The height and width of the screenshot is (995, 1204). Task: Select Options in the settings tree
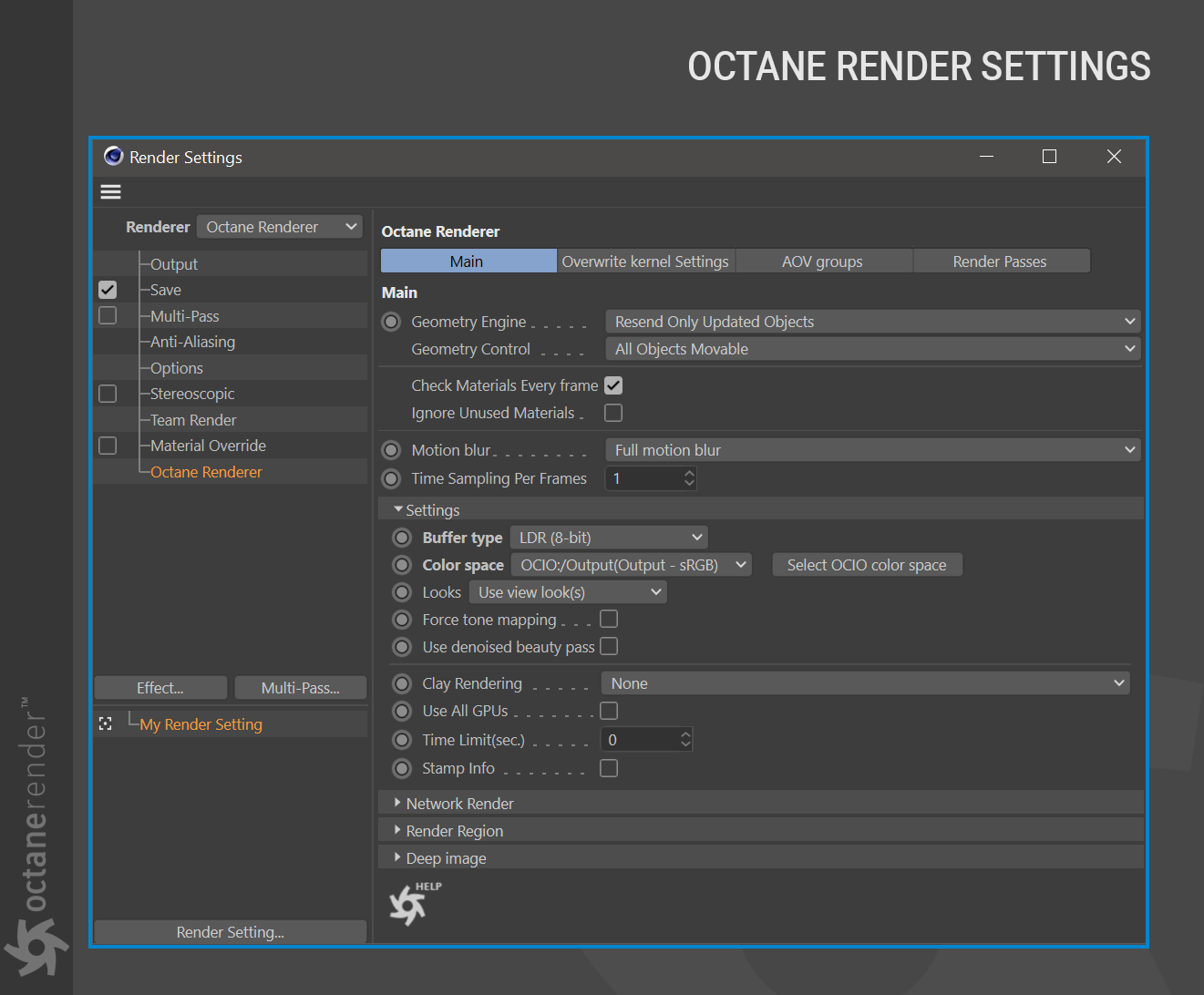[177, 368]
